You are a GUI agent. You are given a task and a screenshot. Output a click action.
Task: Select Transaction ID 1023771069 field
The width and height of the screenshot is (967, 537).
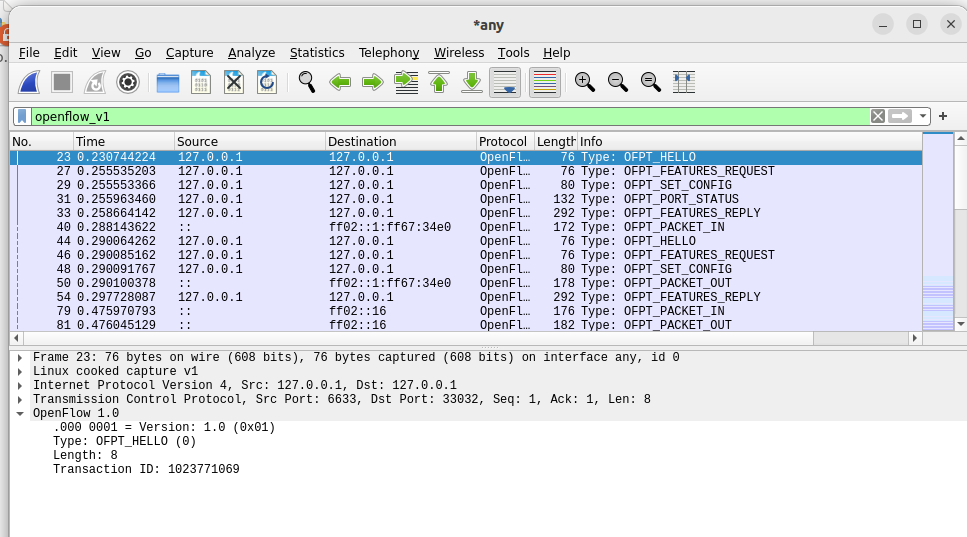[146, 469]
